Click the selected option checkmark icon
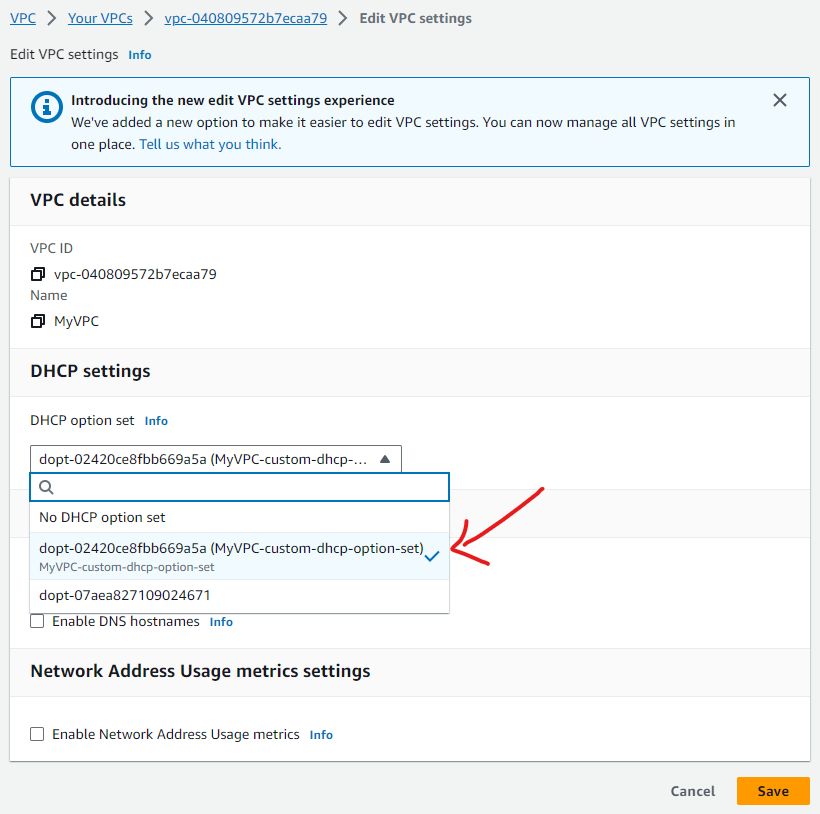The image size is (820, 814). click(432, 556)
